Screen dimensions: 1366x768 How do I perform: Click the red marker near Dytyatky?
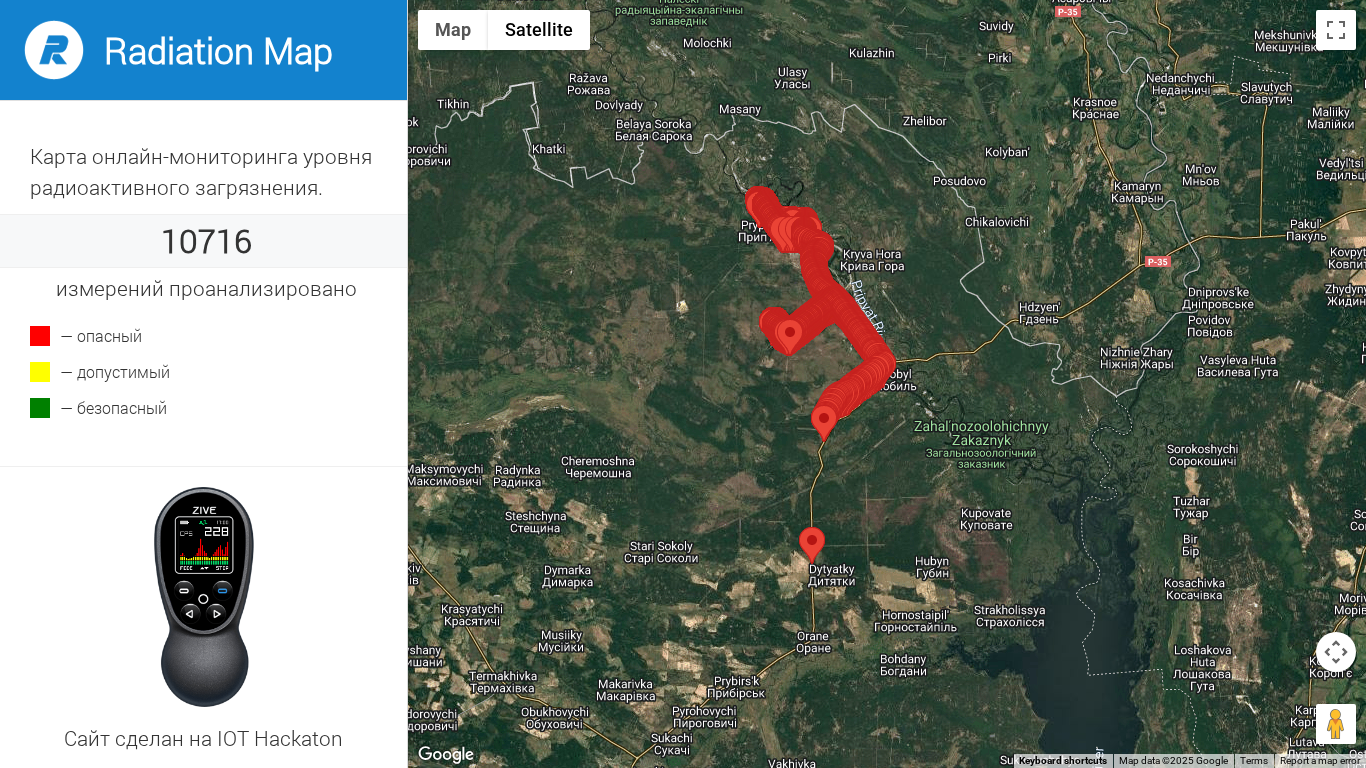coord(812,545)
